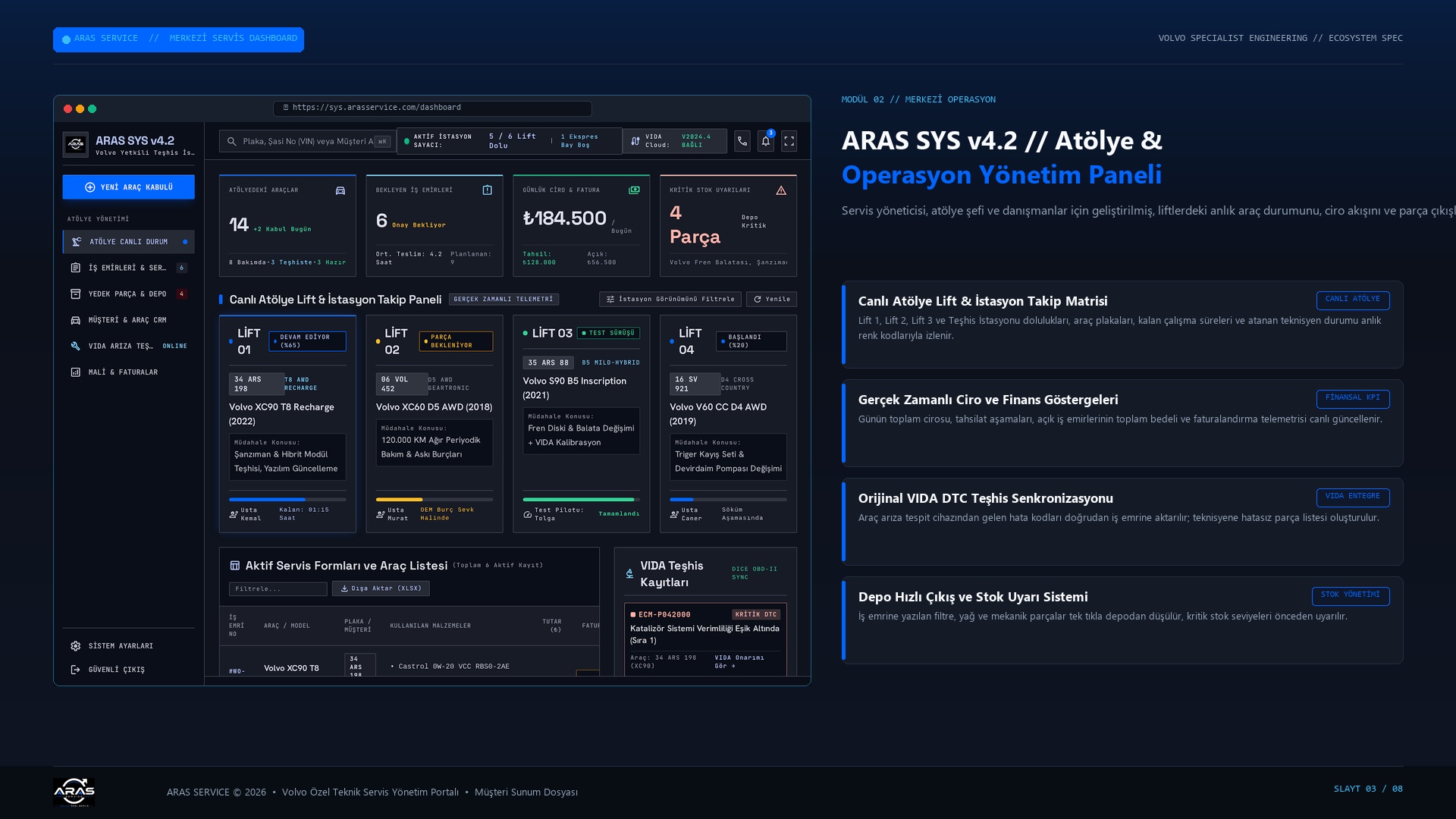Click the ARAS SYS logo in sidebar
This screenshot has width=1456, height=819.
(x=75, y=144)
